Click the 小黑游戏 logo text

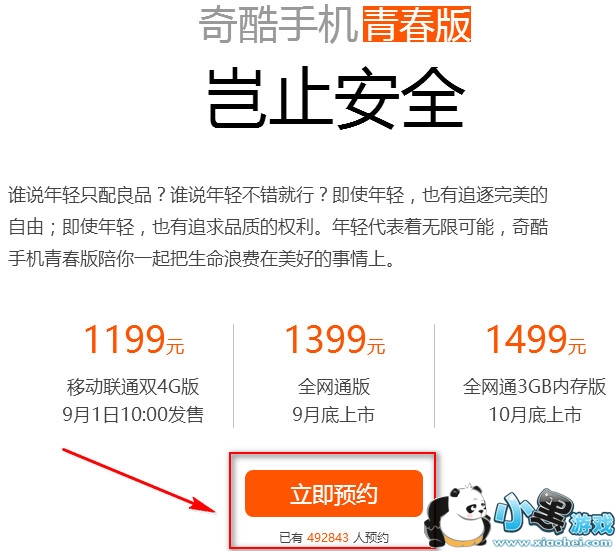pyautogui.click(x=554, y=513)
